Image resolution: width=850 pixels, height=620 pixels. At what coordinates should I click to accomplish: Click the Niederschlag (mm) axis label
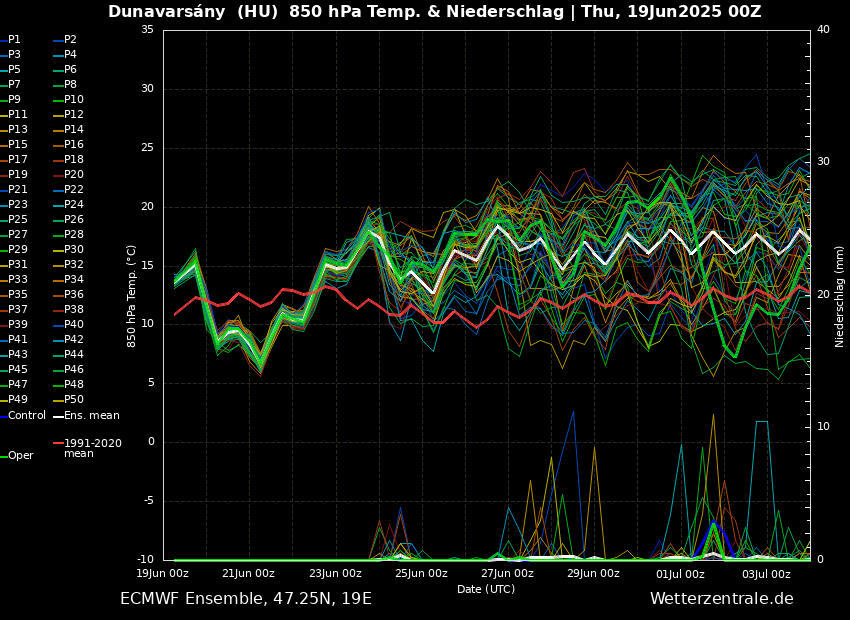[840, 295]
